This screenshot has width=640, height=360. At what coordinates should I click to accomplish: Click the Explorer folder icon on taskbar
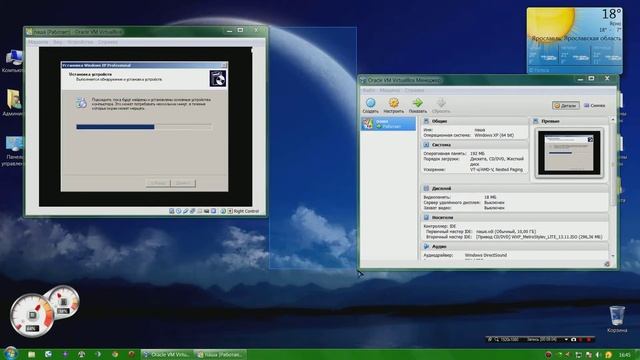(x=31, y=354)
